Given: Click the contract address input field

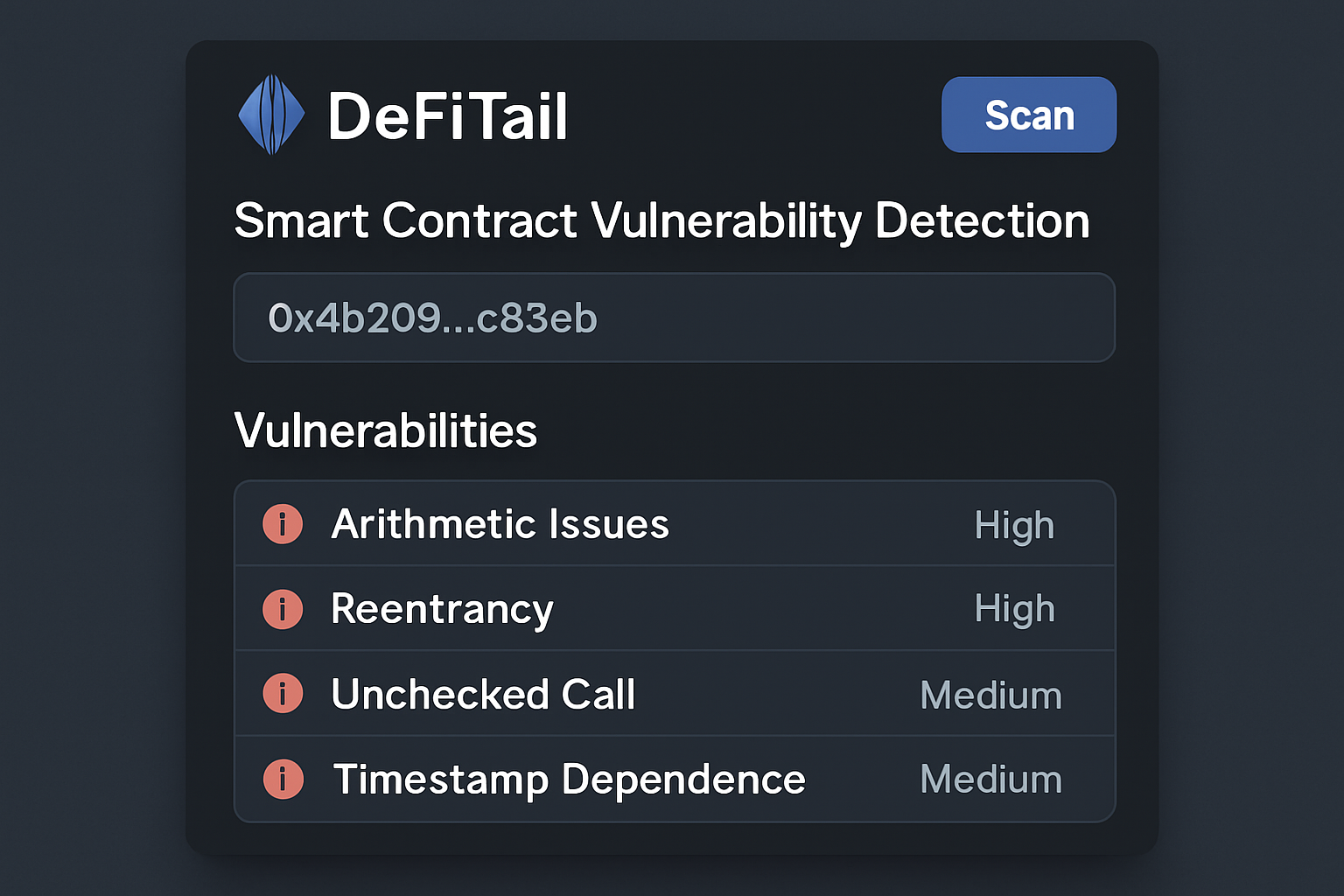Looking at the screenshot, I should tap(674, 318).
